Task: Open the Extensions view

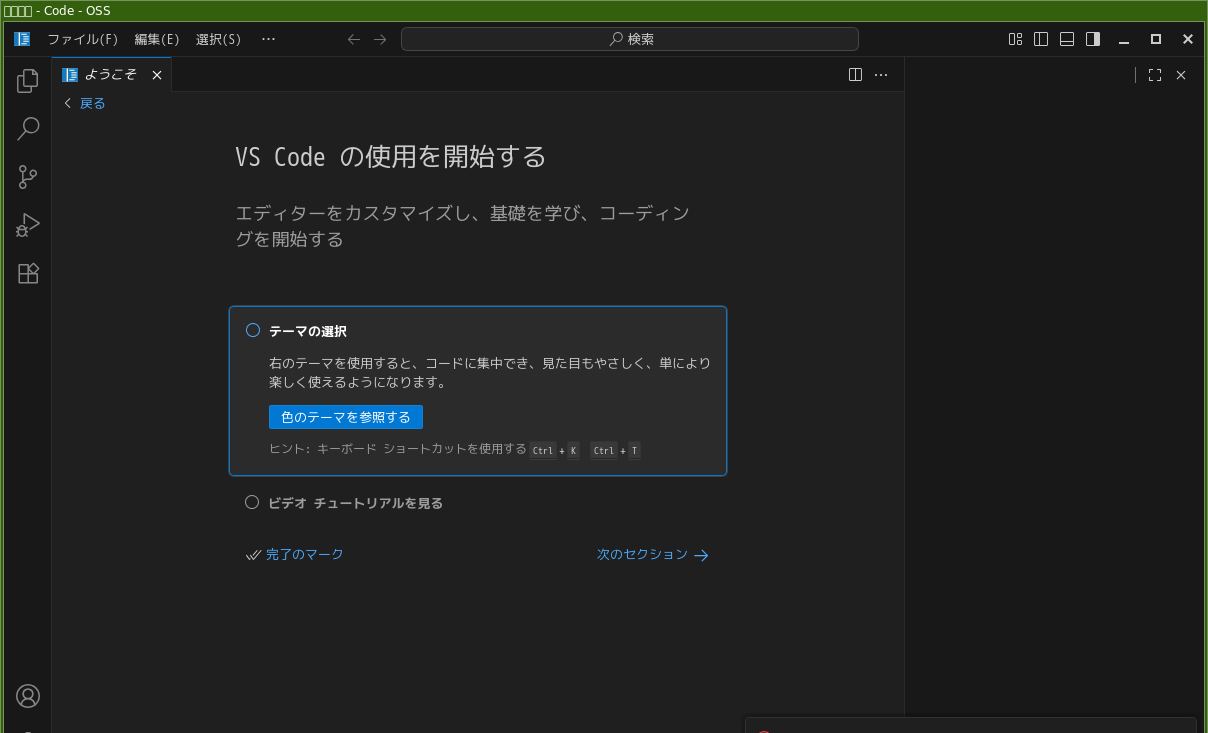Action: tap(28, 273)
